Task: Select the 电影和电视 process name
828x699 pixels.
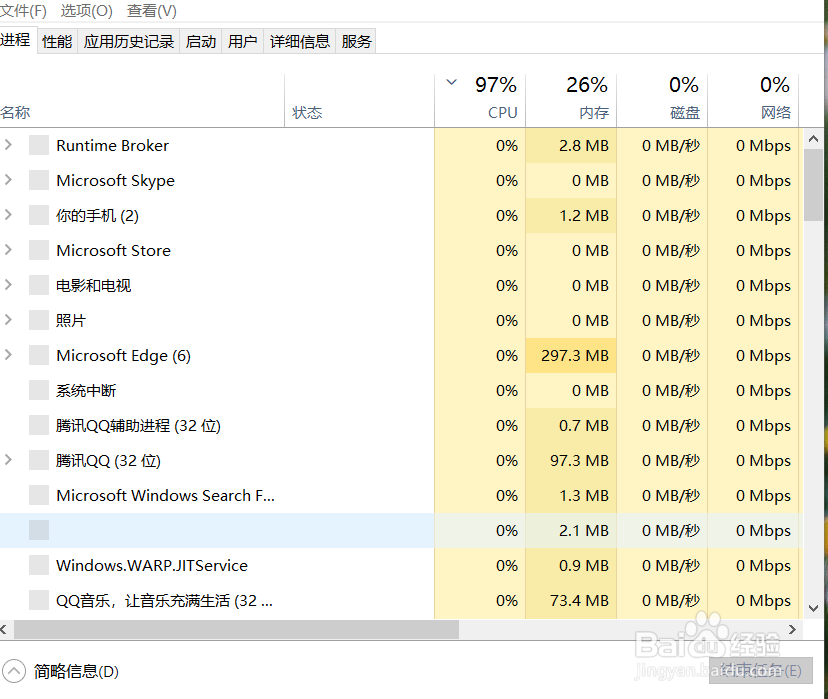Action: point(93,286)
